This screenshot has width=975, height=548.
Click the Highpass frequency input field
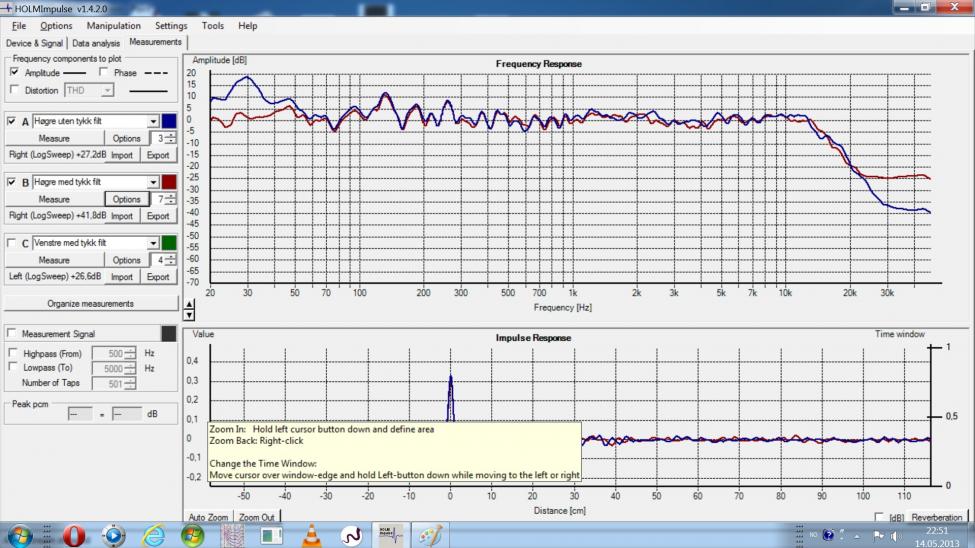[107, 353]
